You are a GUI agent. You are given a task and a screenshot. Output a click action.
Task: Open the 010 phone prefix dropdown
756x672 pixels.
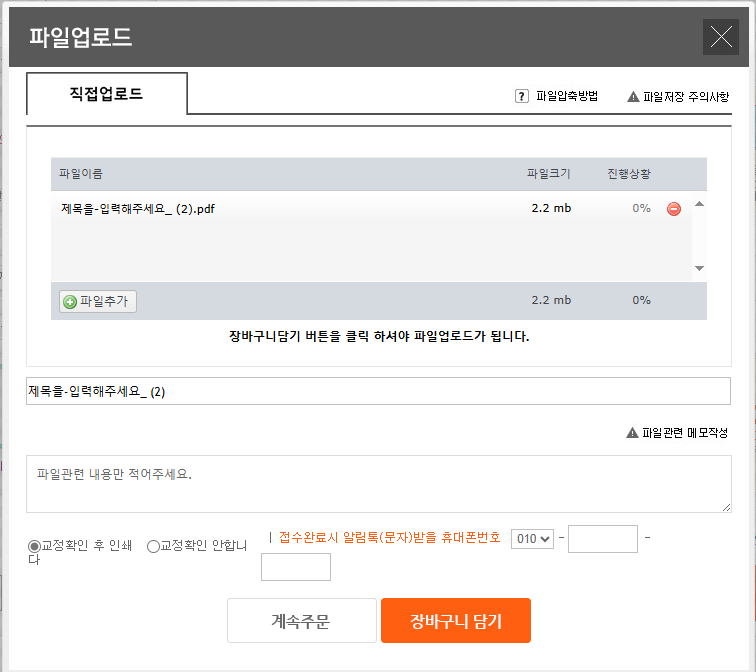[532, 538]
